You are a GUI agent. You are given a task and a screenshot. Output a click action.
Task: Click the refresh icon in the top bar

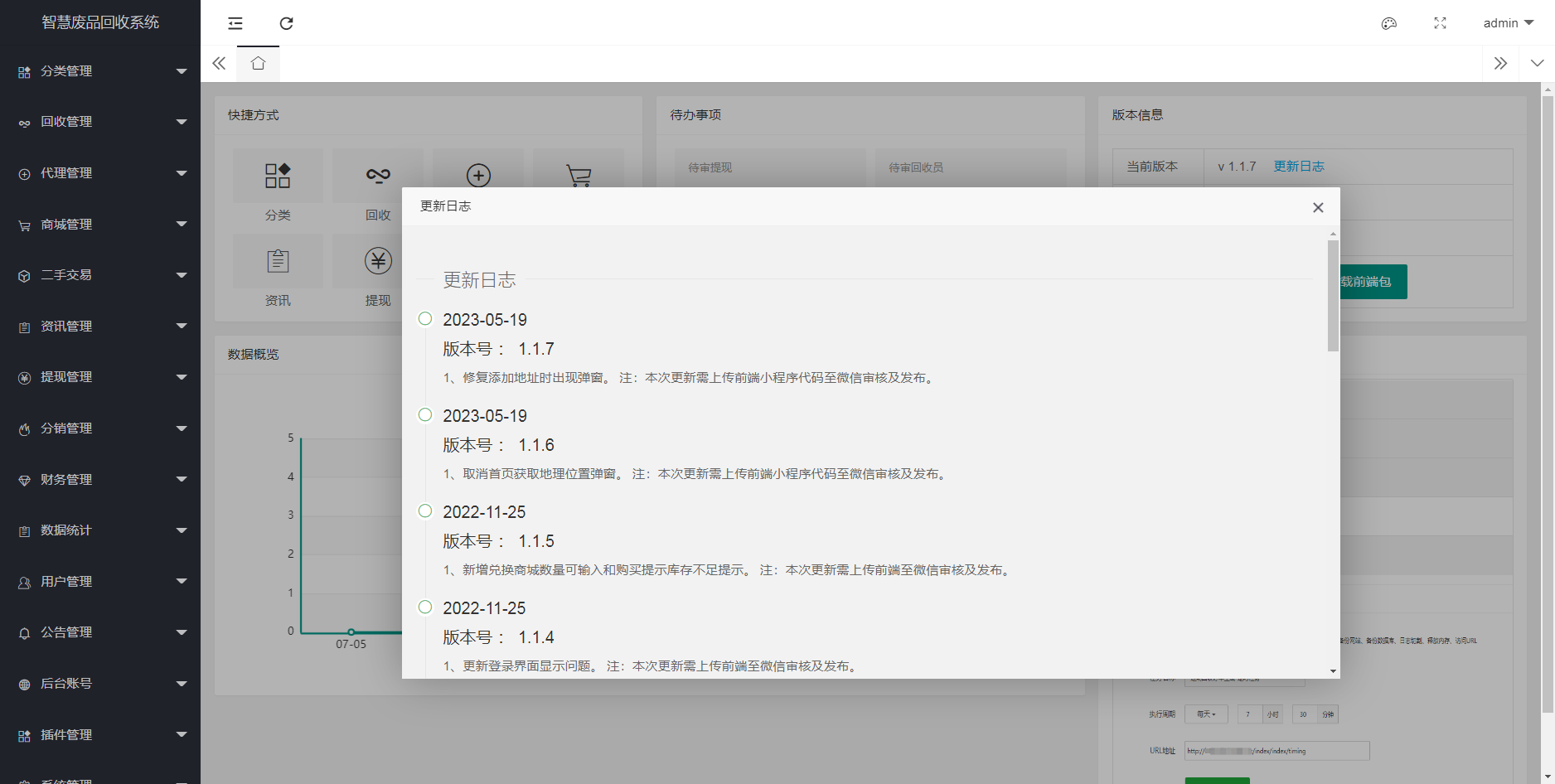286,23
